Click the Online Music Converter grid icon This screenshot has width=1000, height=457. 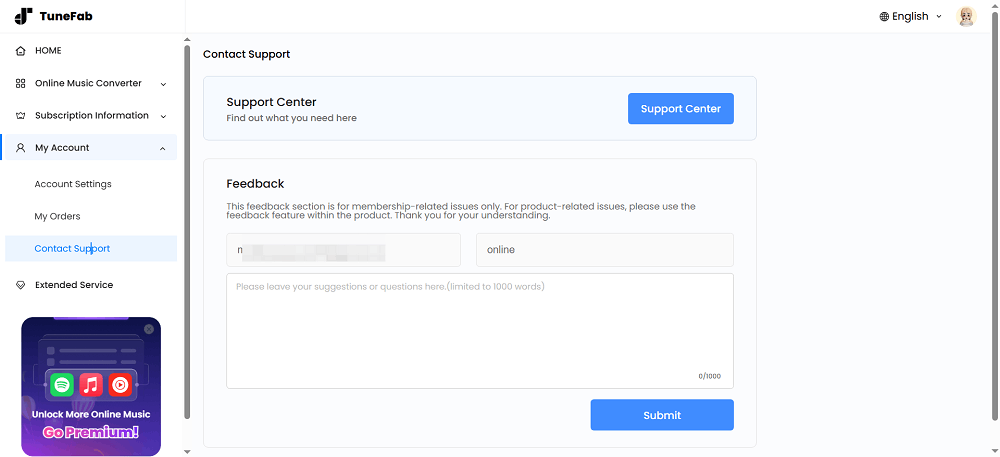pos(20,83)
